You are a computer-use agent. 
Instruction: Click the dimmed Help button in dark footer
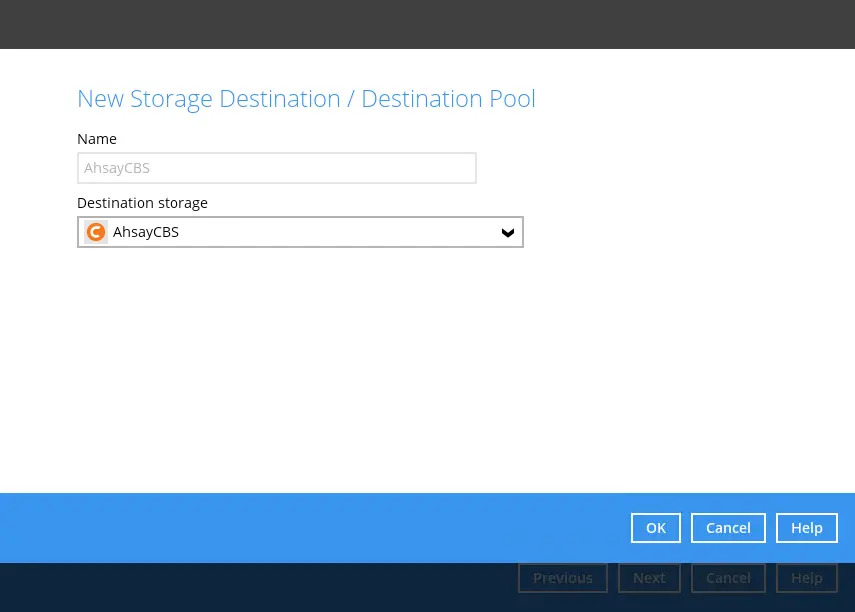tap(806, 578)
